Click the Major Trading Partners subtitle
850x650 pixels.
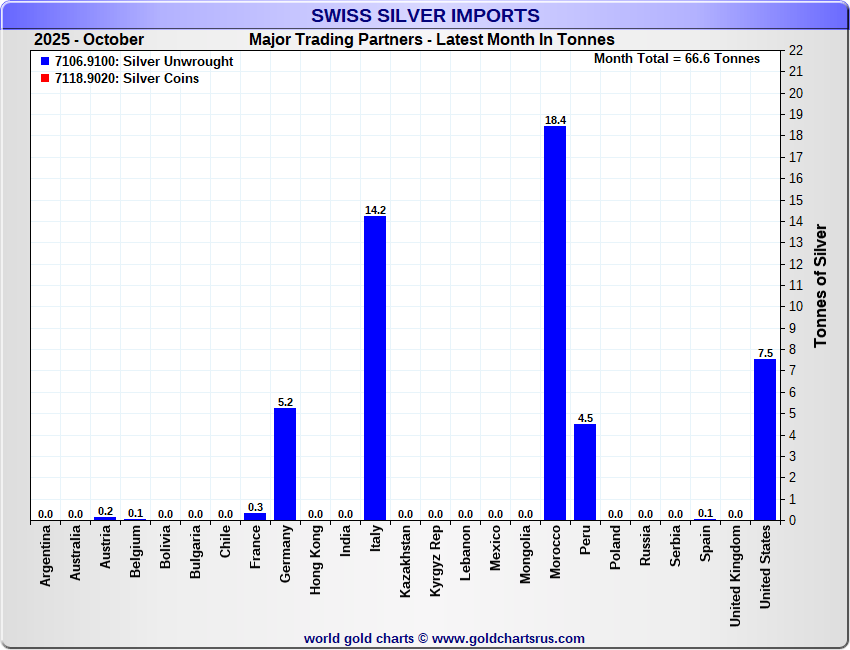click(x=431, y=40)
